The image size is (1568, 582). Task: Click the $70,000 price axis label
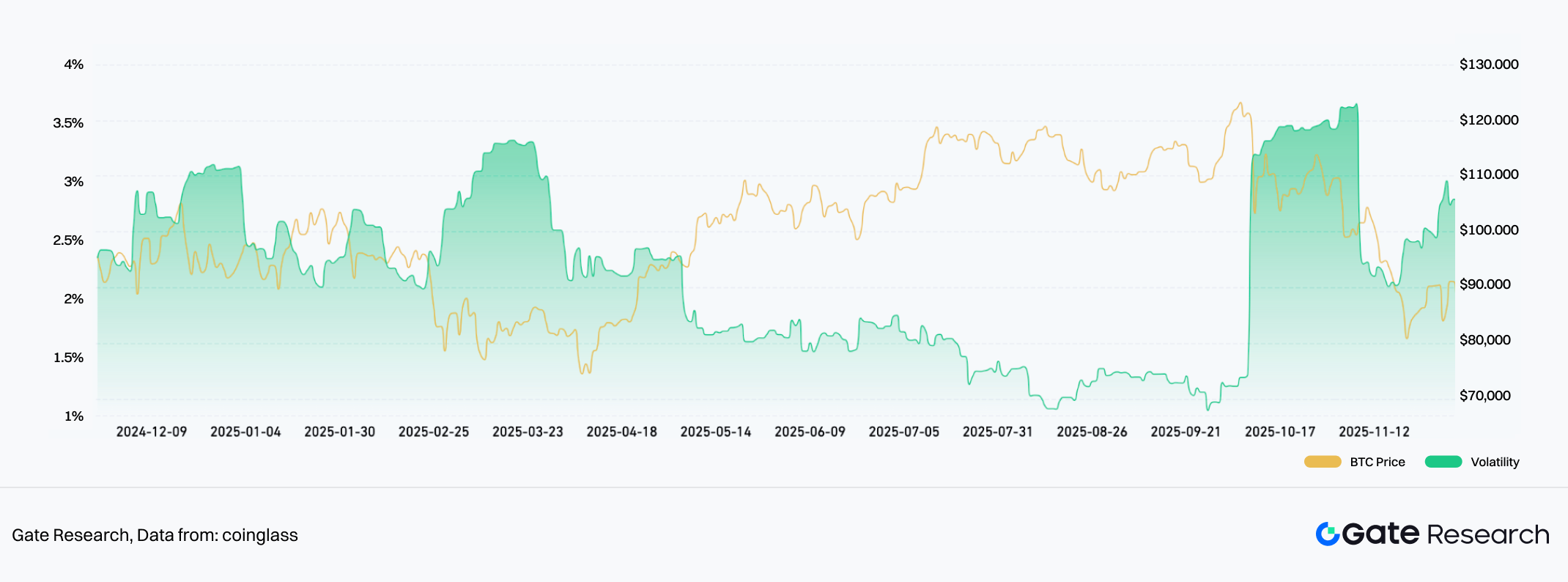(x=1485, y=396)
